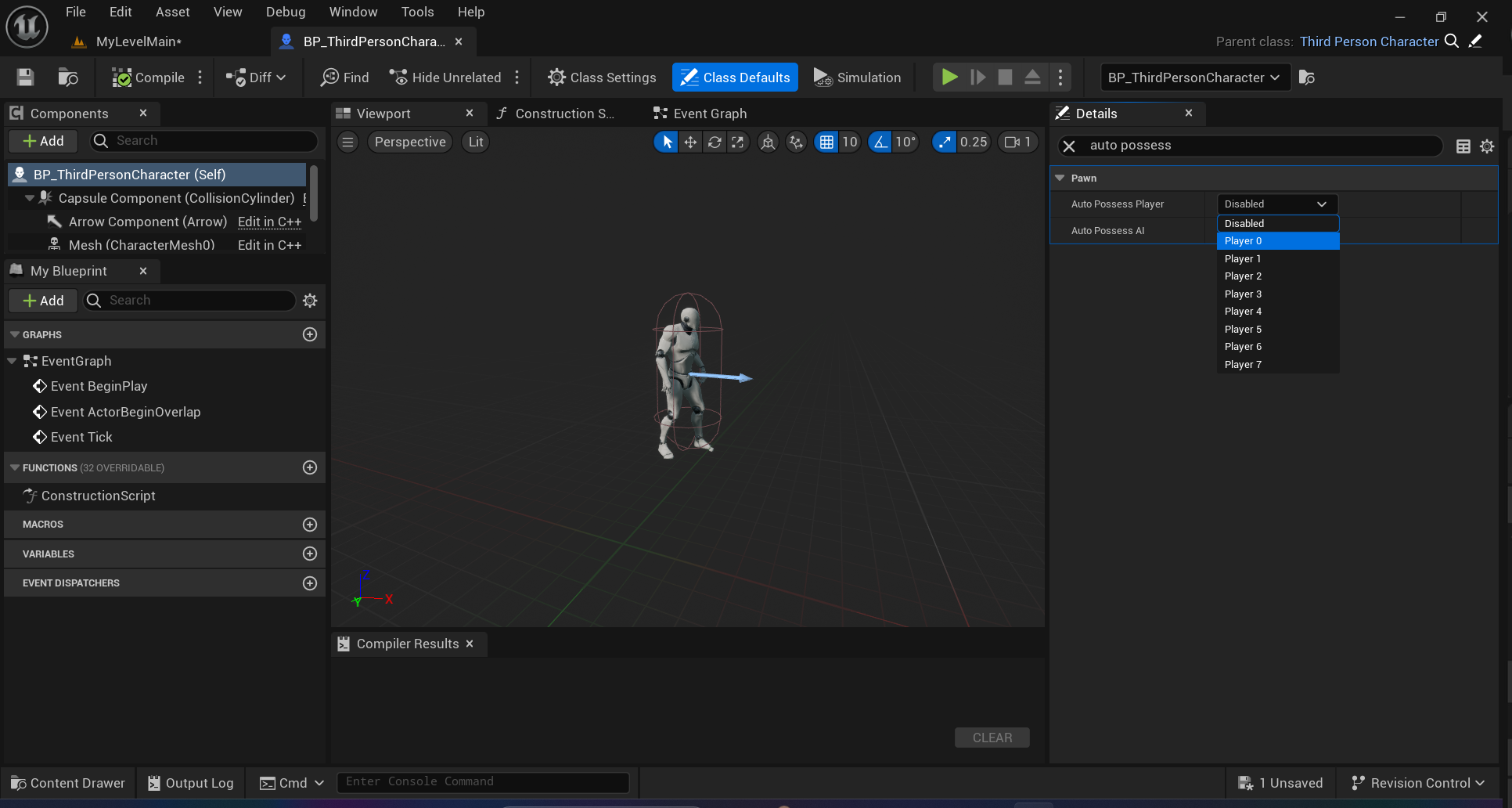Open the Tools menu
This screenshot has height=808, width=1512.
pos(417,12)
